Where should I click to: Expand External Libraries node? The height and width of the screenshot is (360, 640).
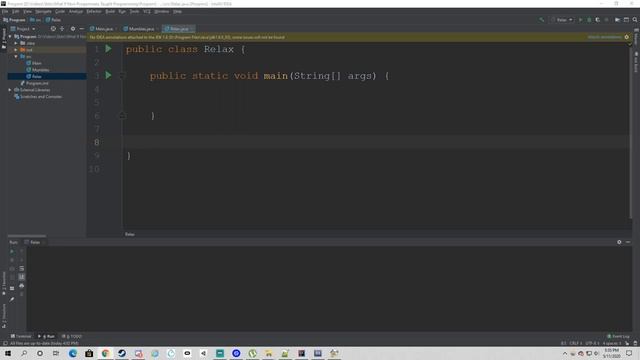pos(10,90)
